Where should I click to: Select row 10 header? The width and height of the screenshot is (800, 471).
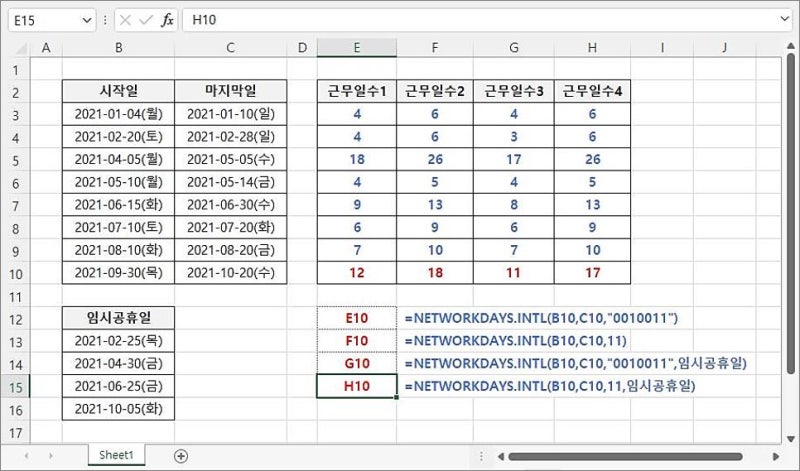click(x=15, y=274)
